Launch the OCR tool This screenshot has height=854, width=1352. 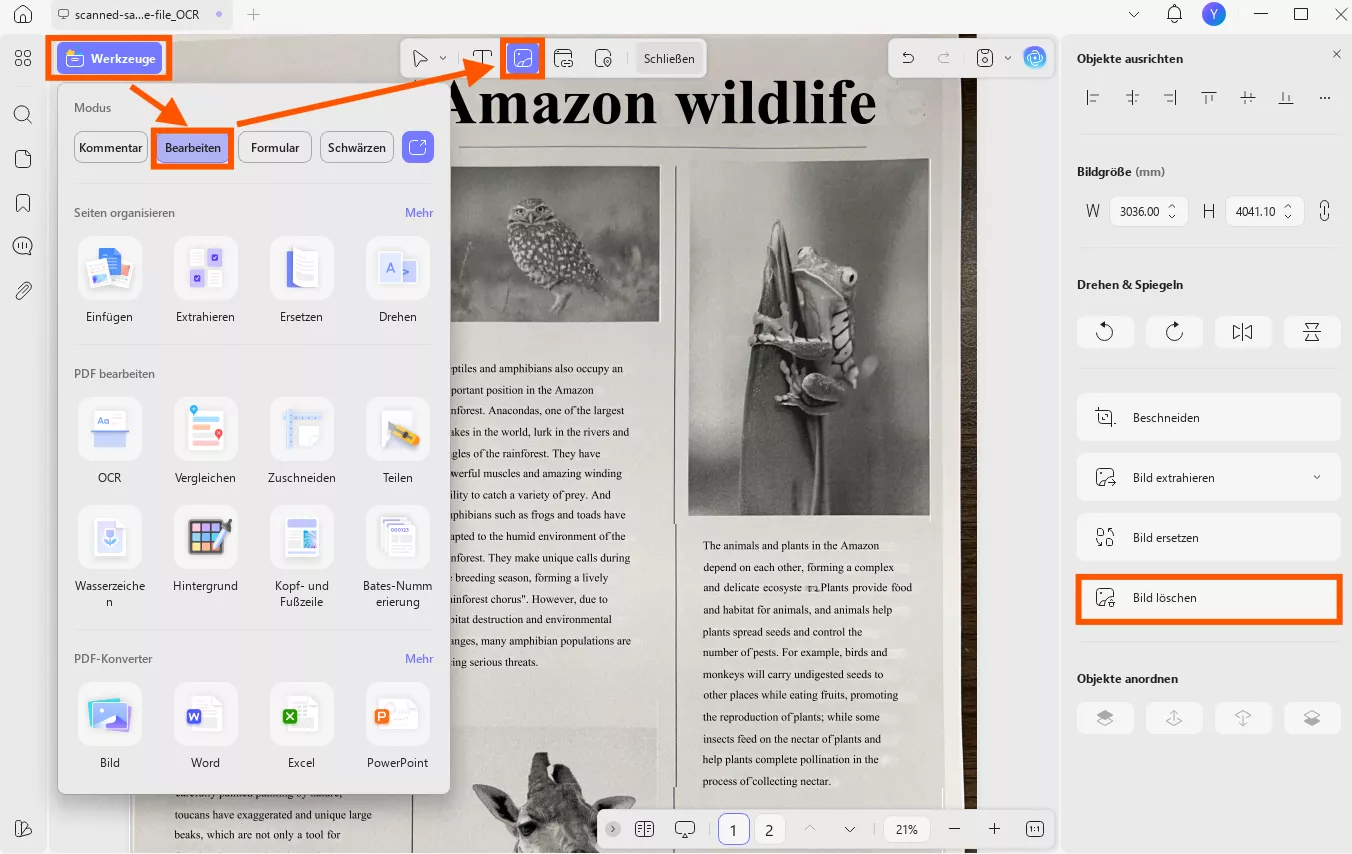pyautogui.click(x=110, y=441)
